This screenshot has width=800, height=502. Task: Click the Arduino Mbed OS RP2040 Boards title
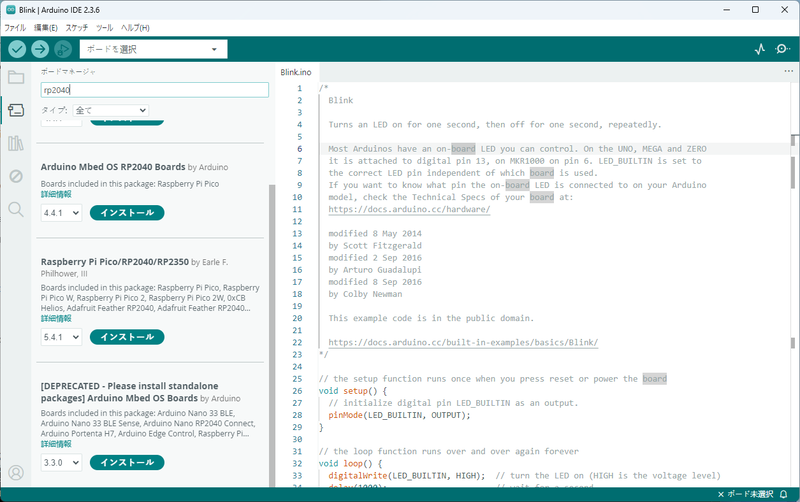point(113,167)
